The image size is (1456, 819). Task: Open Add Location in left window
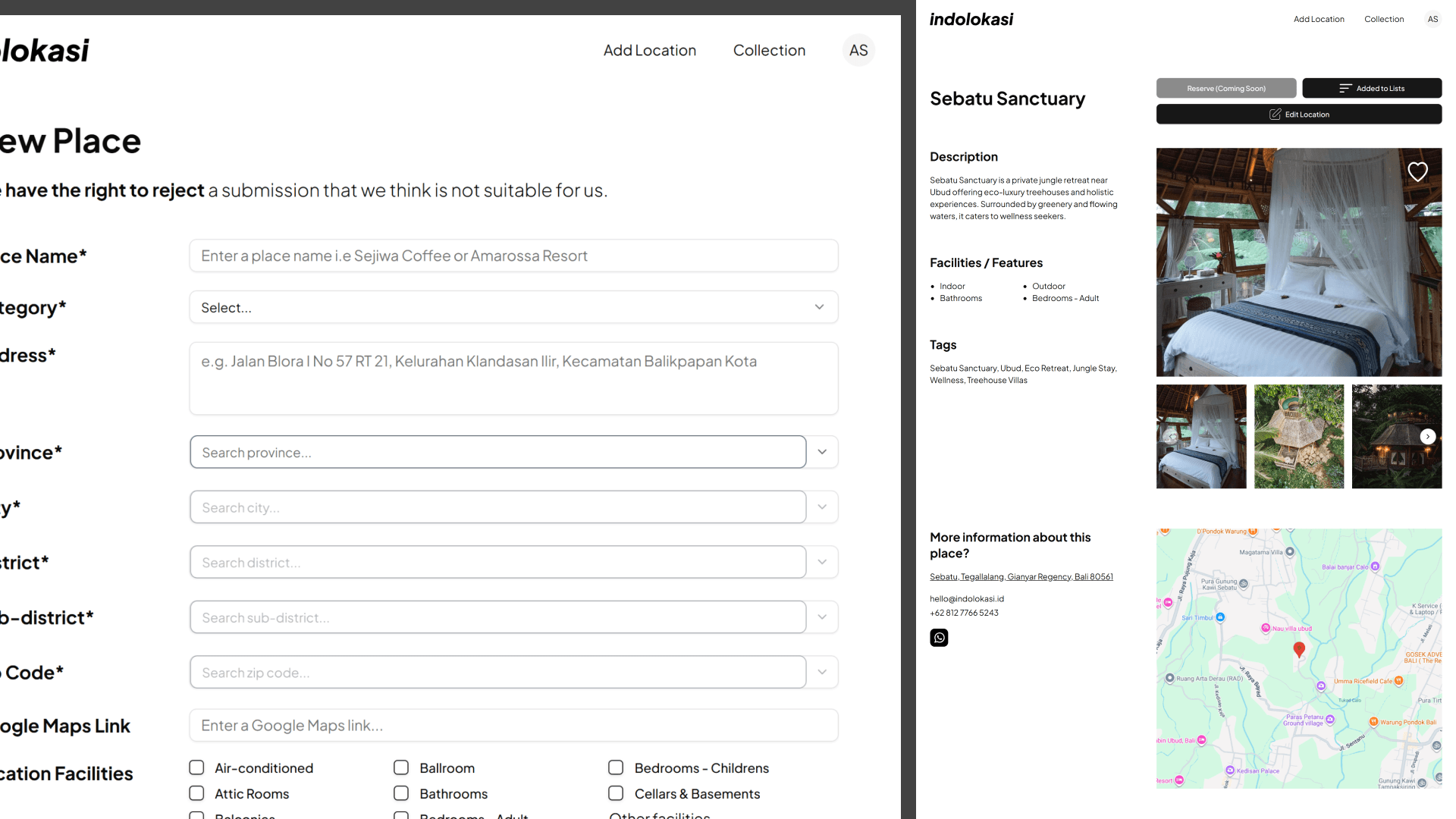click(x=650, y=50)
